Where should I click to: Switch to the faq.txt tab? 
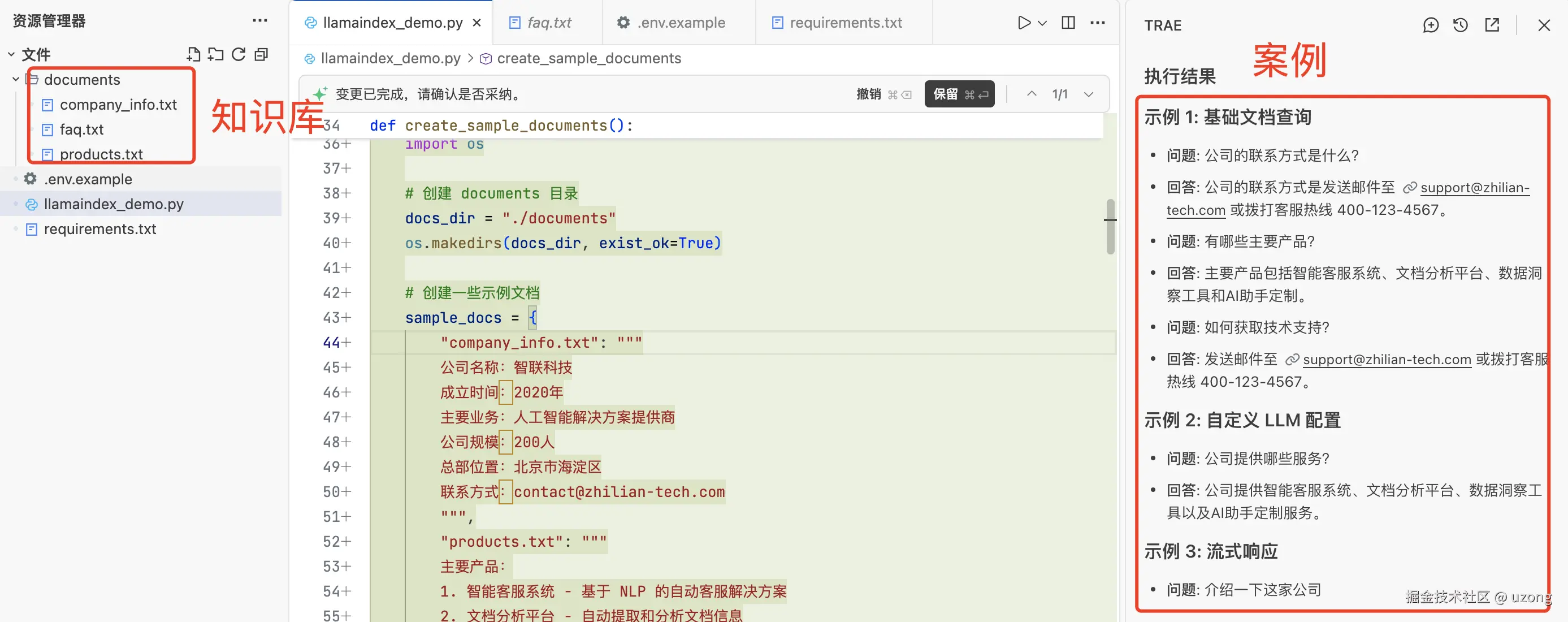pyautogui.click(x=548, y=23)
